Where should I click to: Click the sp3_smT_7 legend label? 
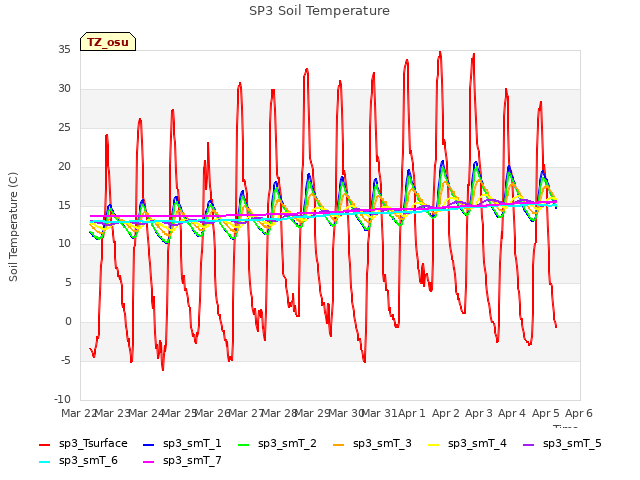tap(192, 460)
